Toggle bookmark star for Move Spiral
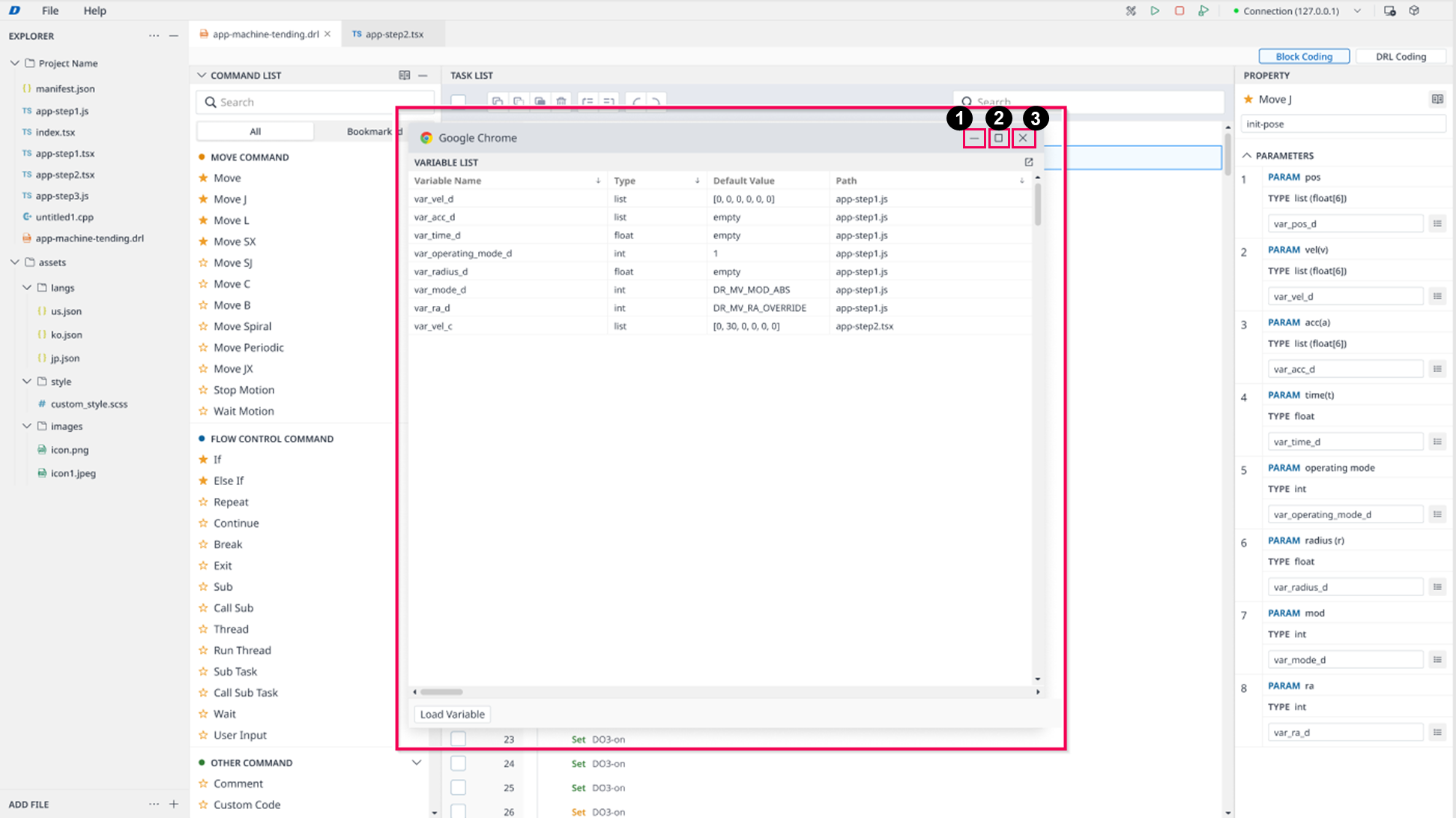 coord(202,326)
